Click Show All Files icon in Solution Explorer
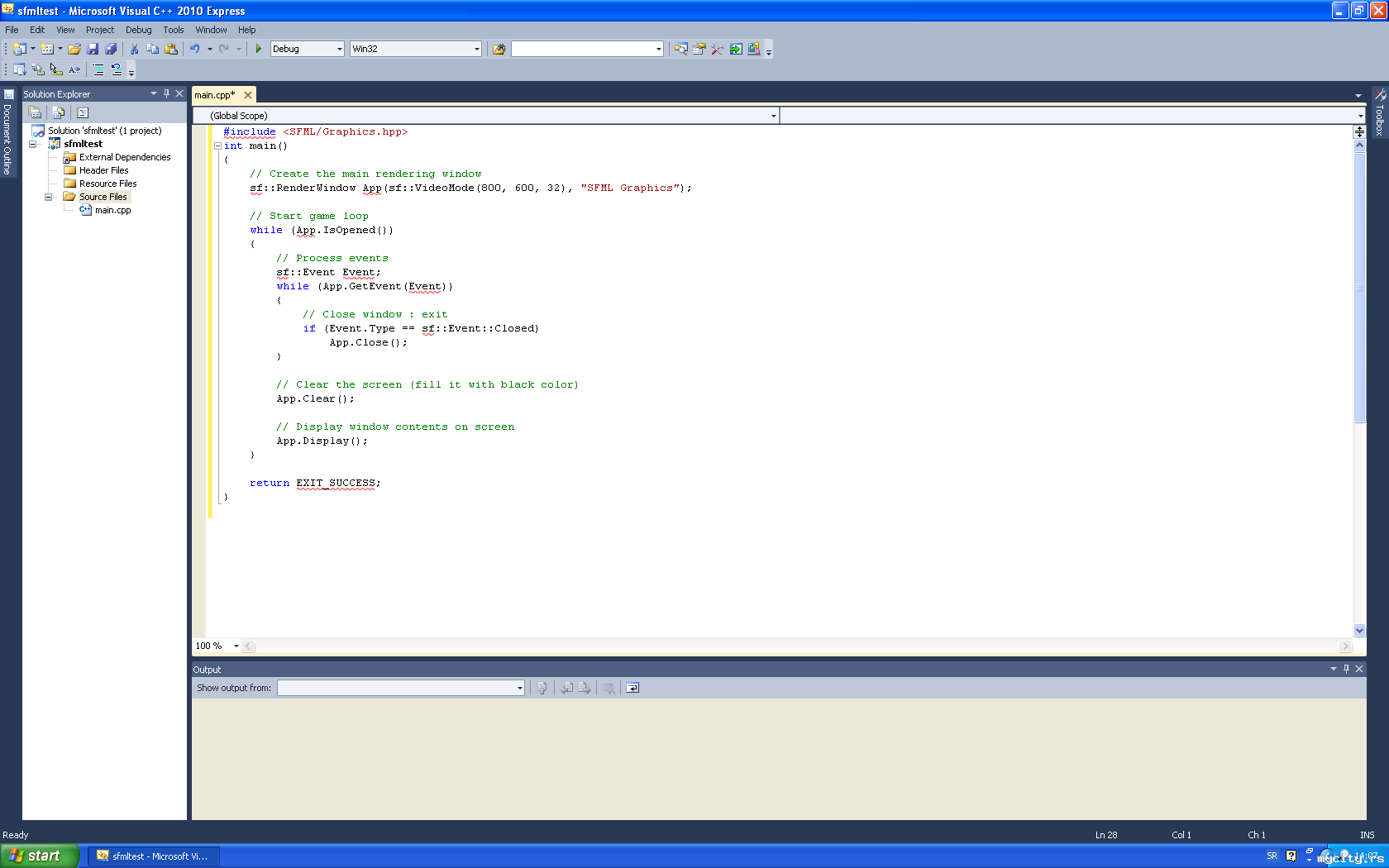The image size is (1389, 868). pos(58,112)
